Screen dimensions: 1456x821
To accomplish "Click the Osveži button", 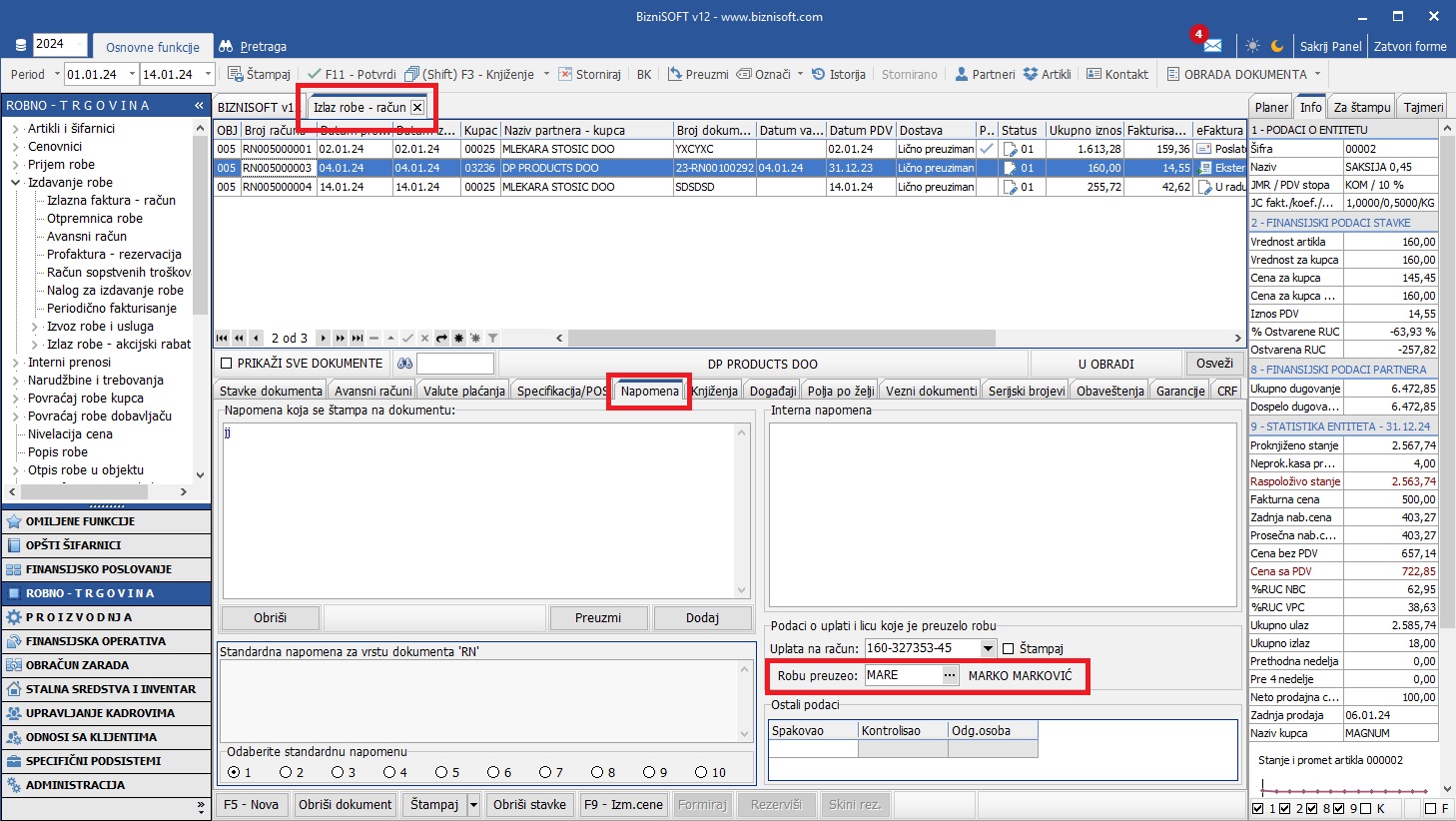I will [1213, 364].
